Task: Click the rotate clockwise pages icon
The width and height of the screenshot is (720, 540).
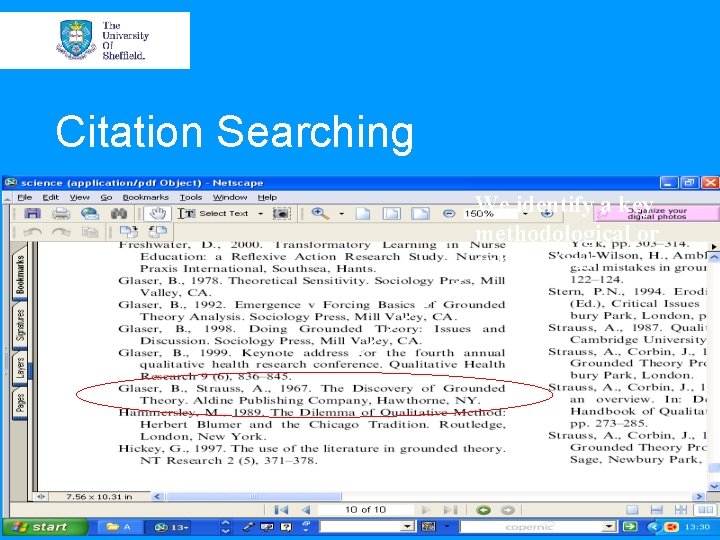Action: click(129, 232)
